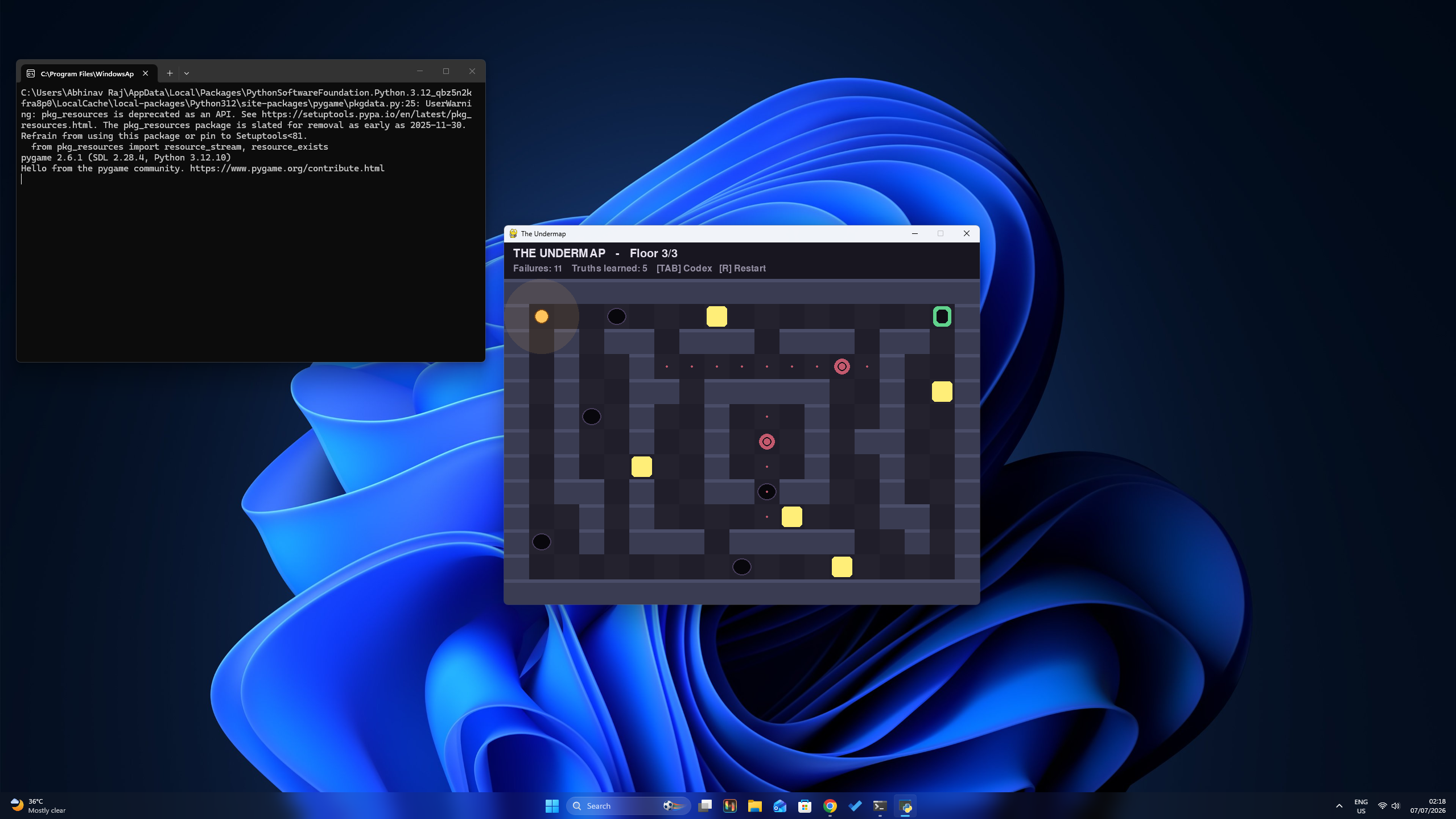This screenshot has width=1456, height=819.
Task: Click the yellow tile in the top maze row
Action: (716, 316)
